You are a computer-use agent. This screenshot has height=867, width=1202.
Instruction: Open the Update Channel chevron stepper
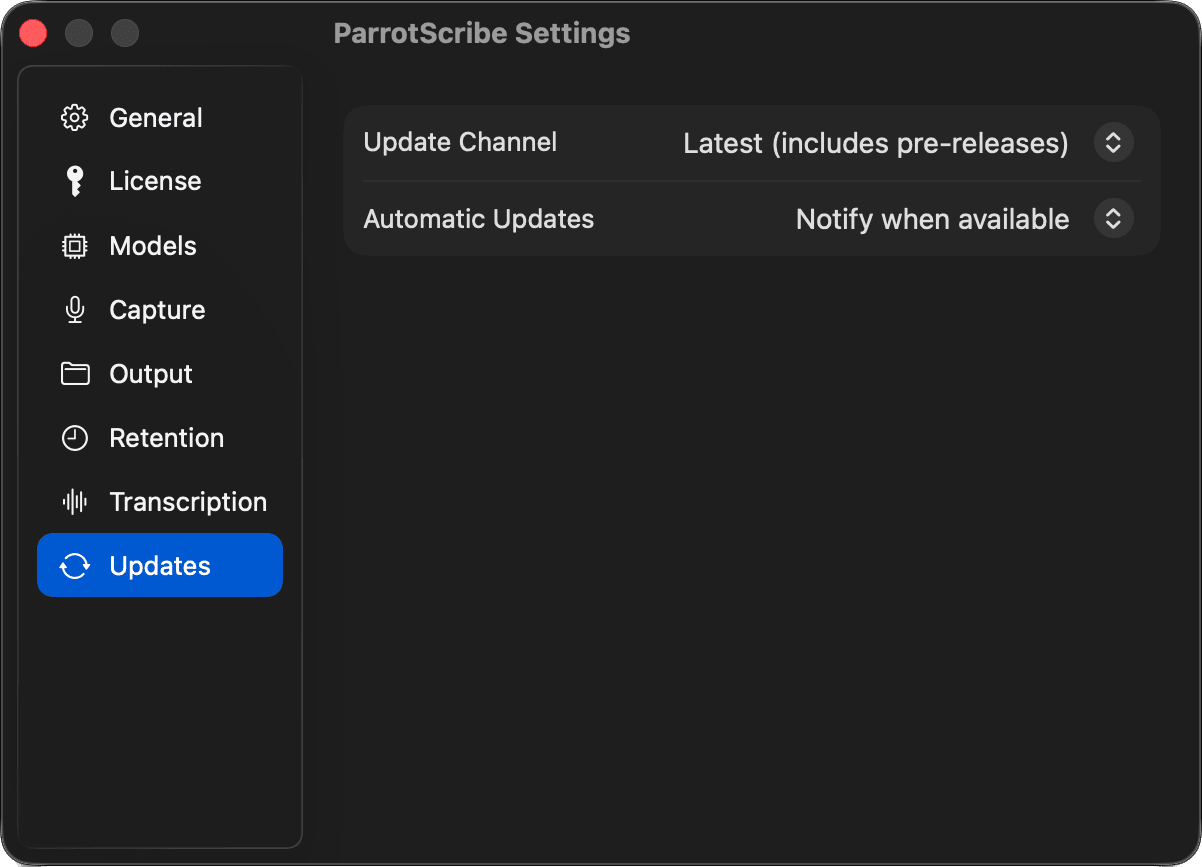tap(1113, 143)
